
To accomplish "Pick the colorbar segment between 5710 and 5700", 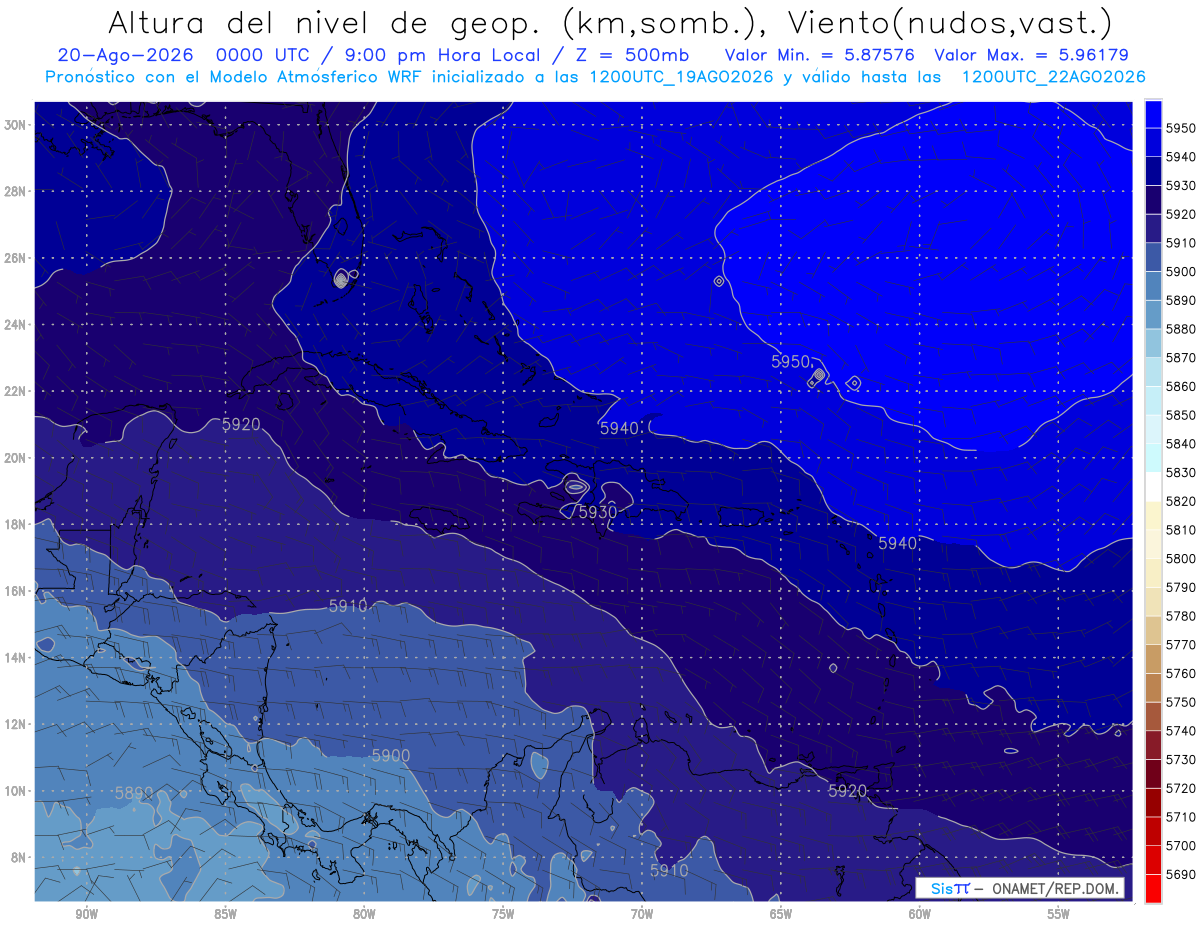I will pyautogui.click(x=1153, y=831).
